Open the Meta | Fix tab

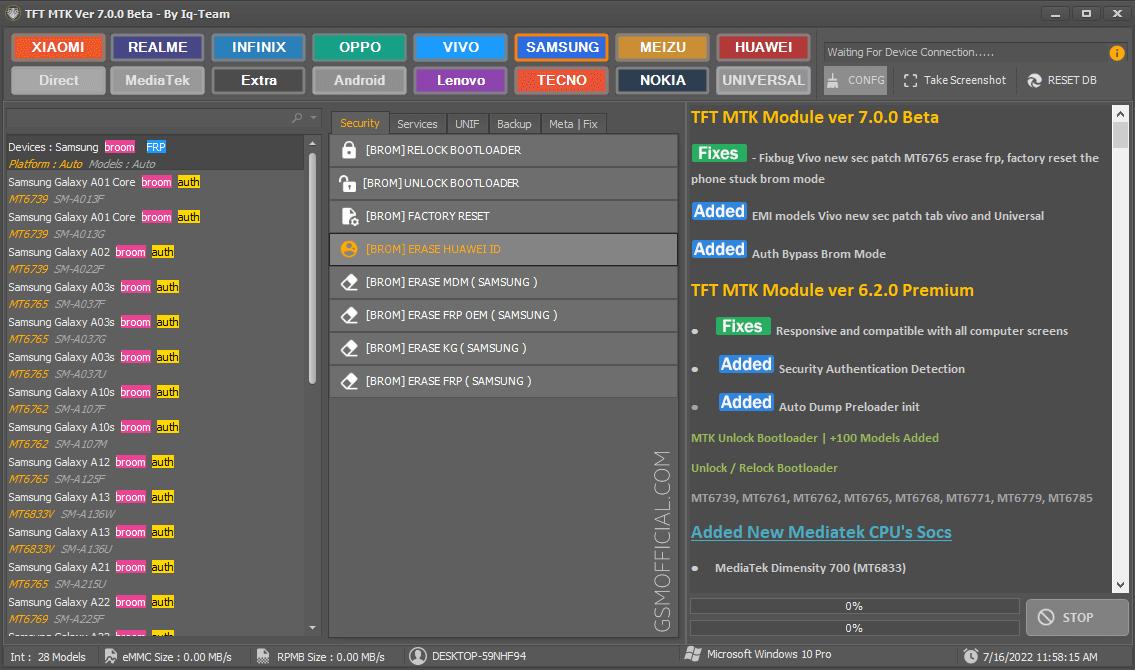pyautogui.click(x=573, y=124)
